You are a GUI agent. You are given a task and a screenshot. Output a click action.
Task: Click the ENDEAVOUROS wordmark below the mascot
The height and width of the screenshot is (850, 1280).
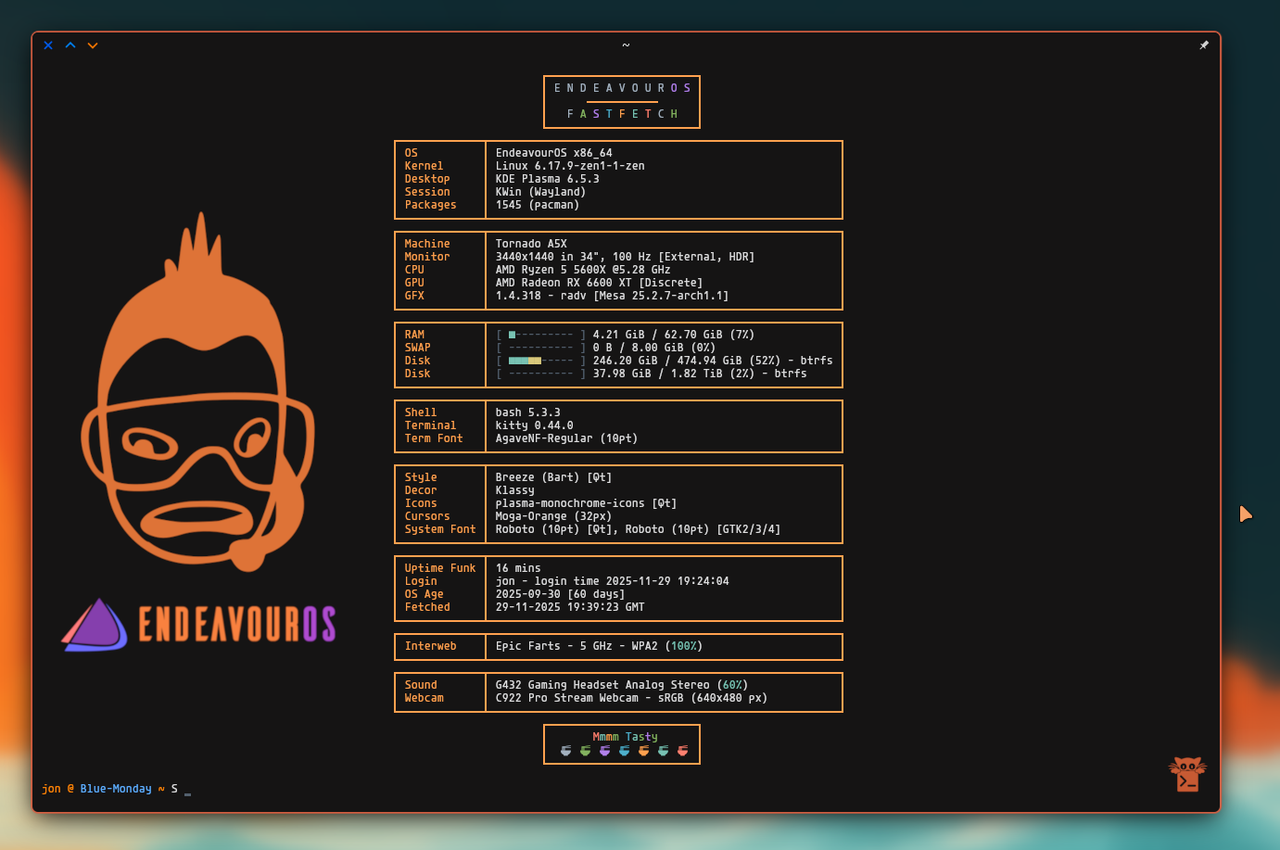click(x=236, y=624)
